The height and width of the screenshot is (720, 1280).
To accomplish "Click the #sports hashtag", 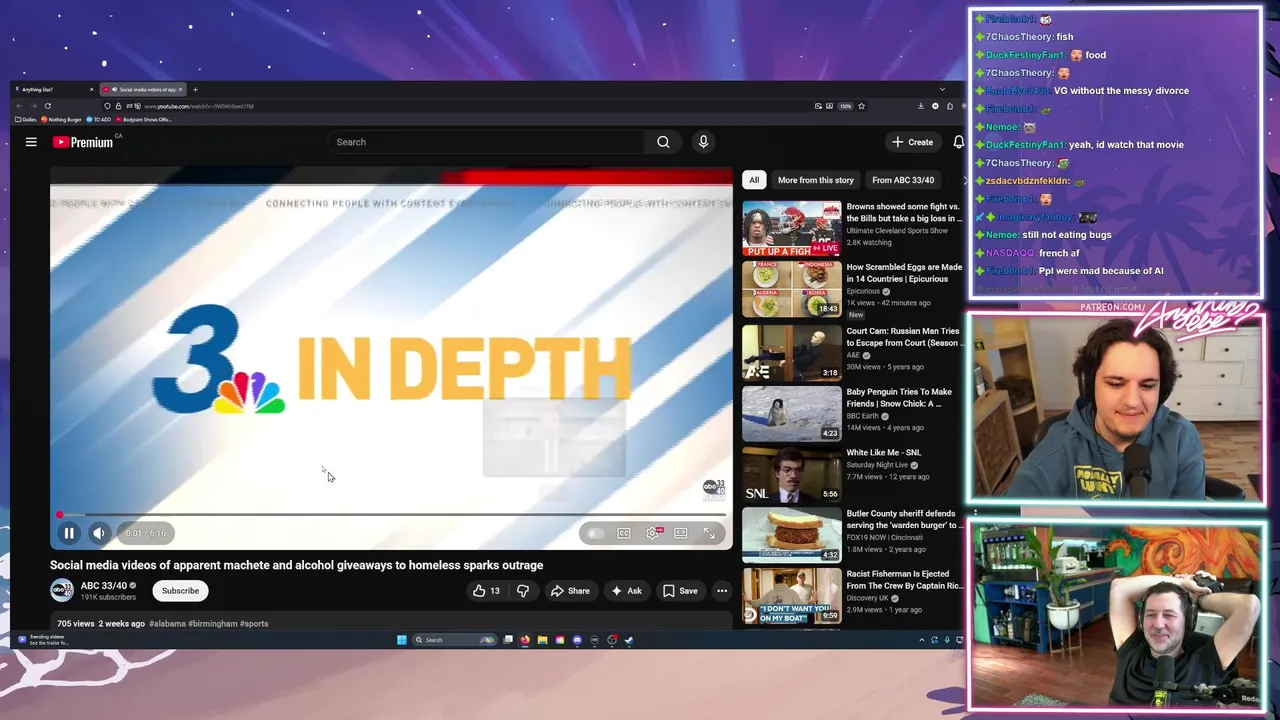I will point(254,624).
